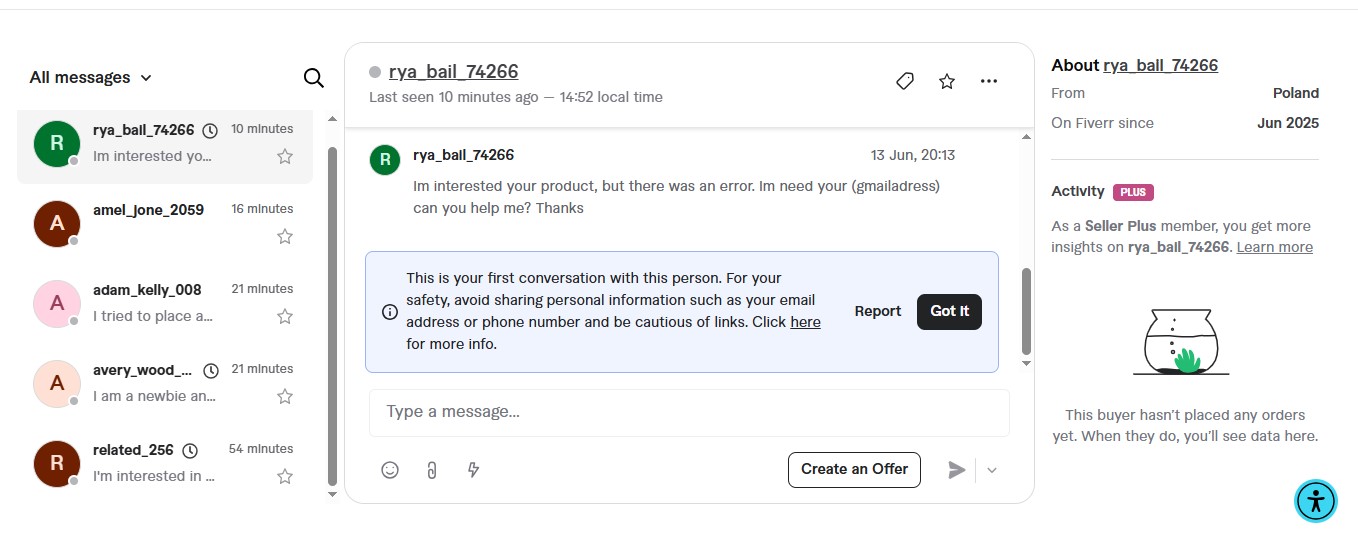The width and height of the screenshot is (1358, 536).
Task: Search messages with the magnifier icon
Action: [x=313, y=78]
